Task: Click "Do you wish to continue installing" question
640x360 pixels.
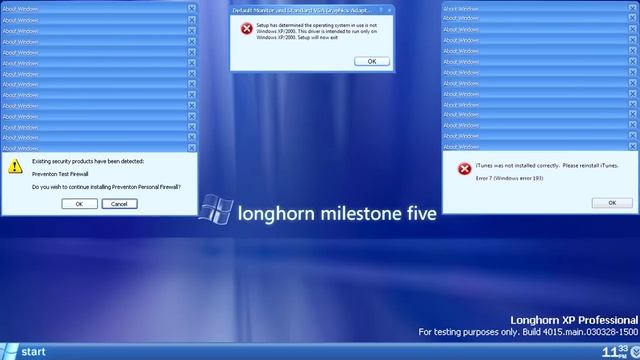Action: pyautogui.click(x=106, y=187)
